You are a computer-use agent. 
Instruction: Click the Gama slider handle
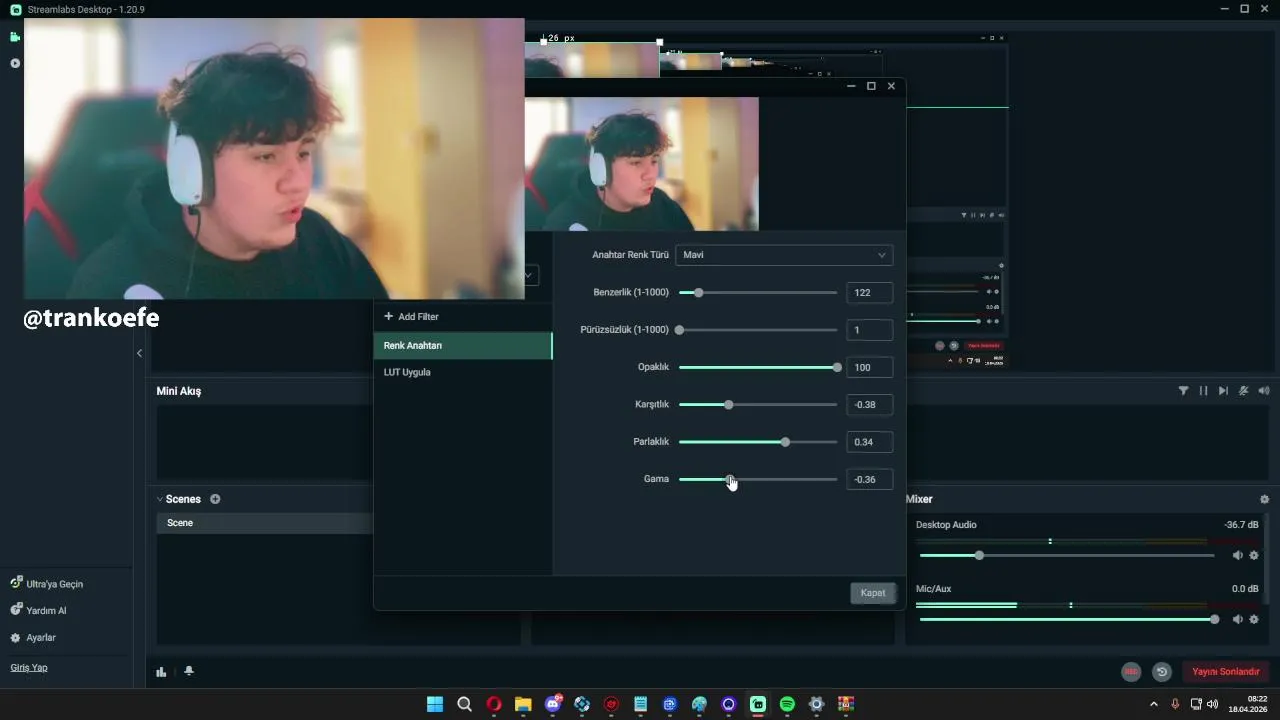coord(730,480)
